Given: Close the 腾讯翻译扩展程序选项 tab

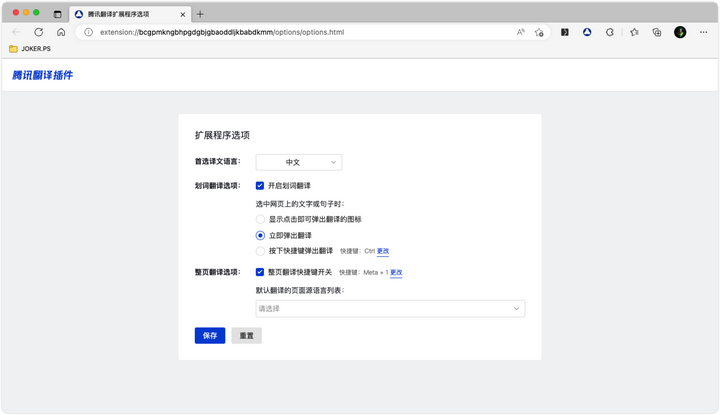Looking at the screenshot, I should pyautogui.click(x=183, y=14).
